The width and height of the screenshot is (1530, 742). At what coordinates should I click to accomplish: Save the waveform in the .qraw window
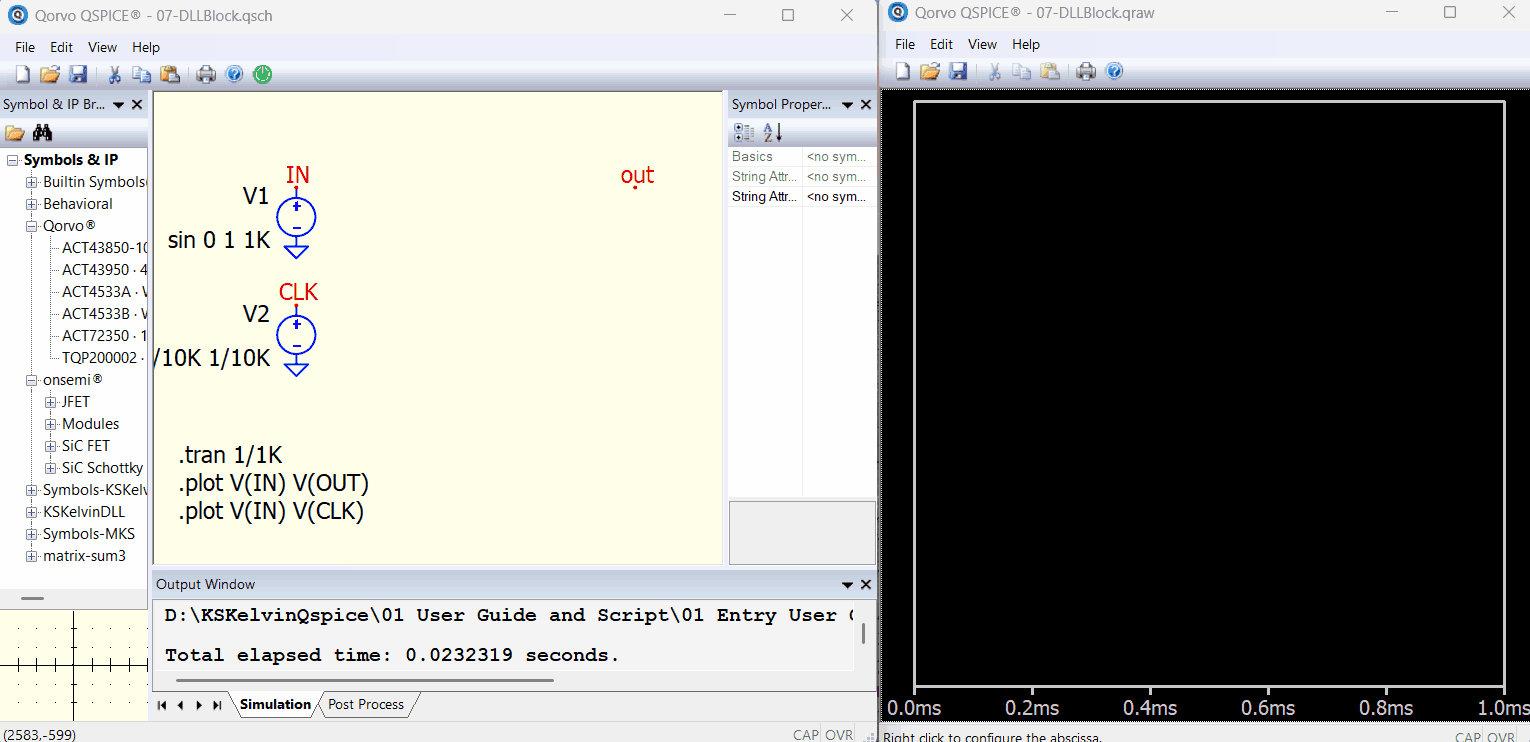pyautogui.click(x=958, y=71)
